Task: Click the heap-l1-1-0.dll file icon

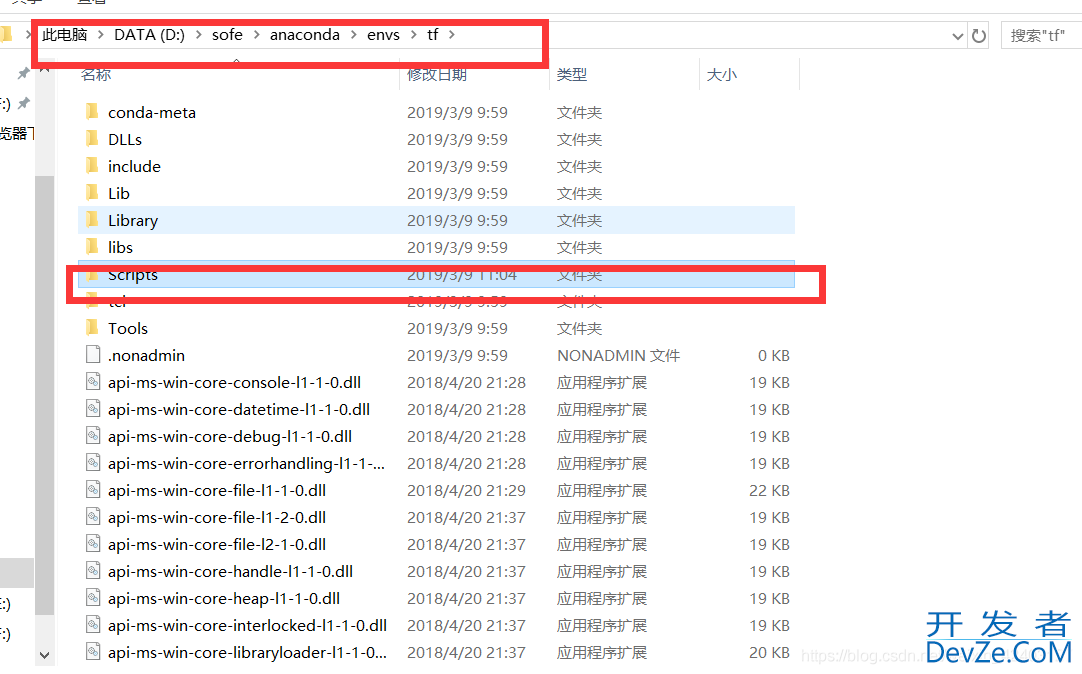Action: tap(92, 597)
